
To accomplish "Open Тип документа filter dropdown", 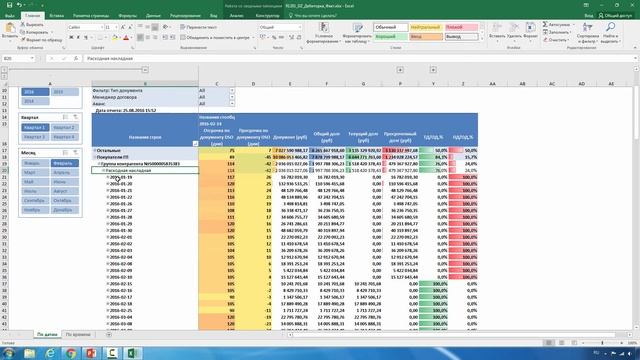I will tap(232, 90).
